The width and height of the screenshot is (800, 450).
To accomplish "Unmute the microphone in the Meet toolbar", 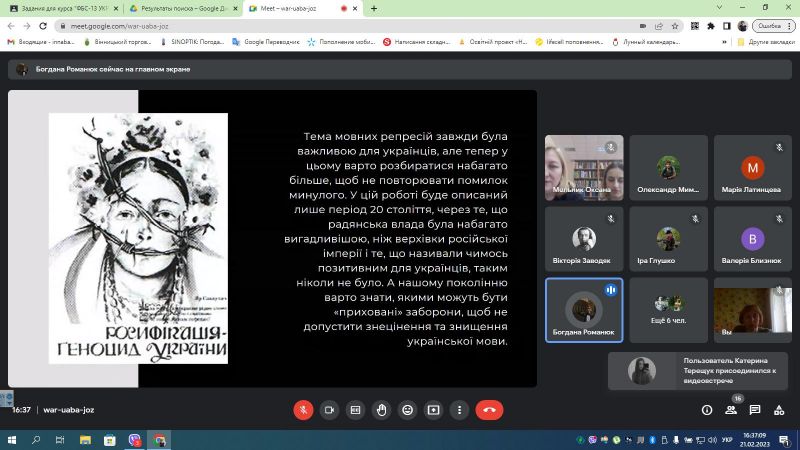I will 303,410.
